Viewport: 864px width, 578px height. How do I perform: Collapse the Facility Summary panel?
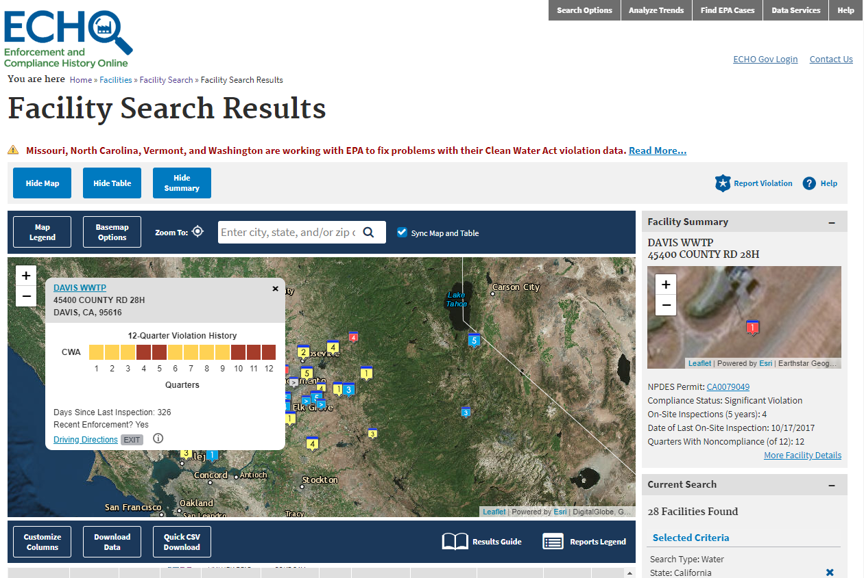tap(831, 223)
